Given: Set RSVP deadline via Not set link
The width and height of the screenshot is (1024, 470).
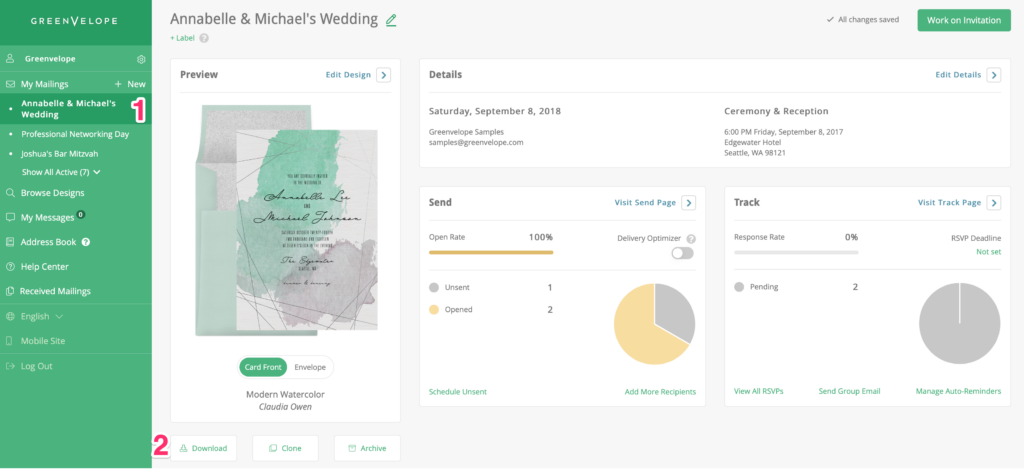Looking at the screenshot, I should 989,252.
